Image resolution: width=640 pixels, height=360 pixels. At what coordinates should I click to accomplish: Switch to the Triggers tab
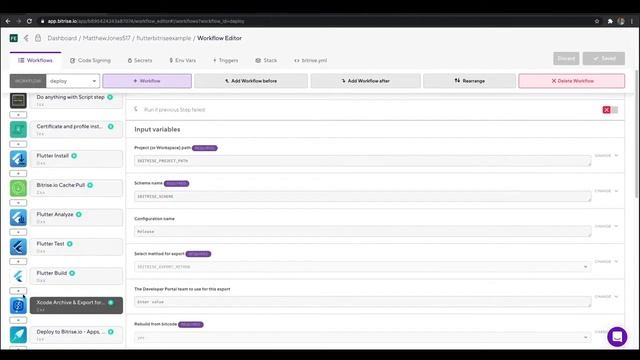225,60
